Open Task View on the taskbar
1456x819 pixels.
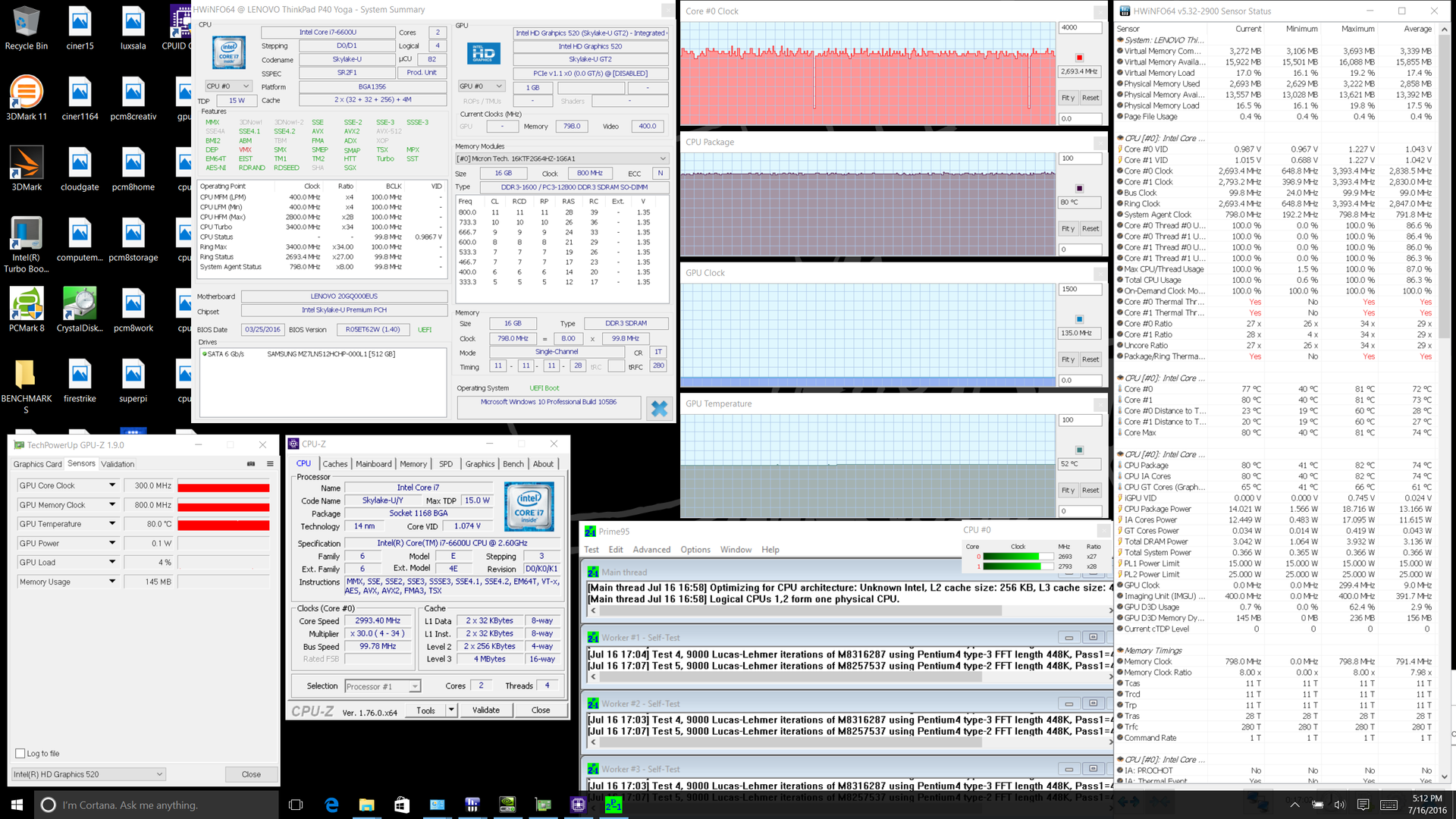297,805
